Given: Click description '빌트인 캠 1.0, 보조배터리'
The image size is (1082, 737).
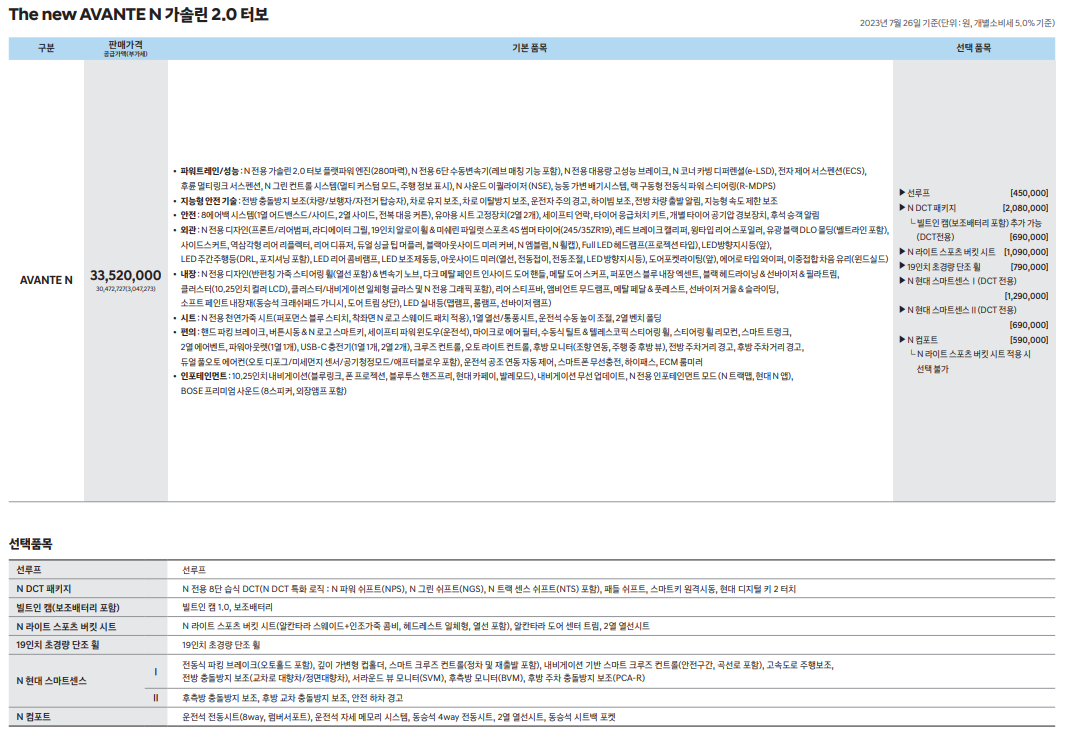Looking at the screenshot, I should (x=227, y=607).
